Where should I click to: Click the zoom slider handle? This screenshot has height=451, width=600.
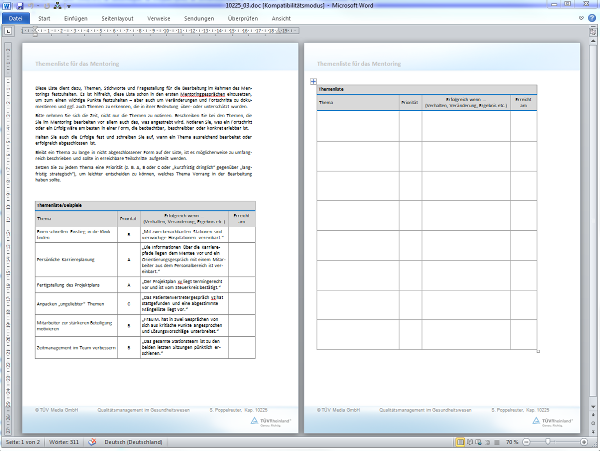549,442
